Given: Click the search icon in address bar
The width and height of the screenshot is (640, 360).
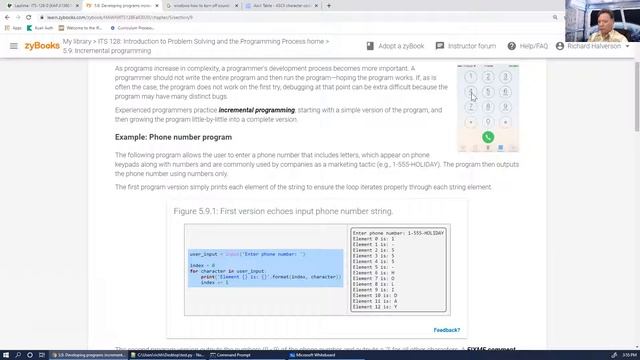Looking at the screenshot, I should pos(555,18).
